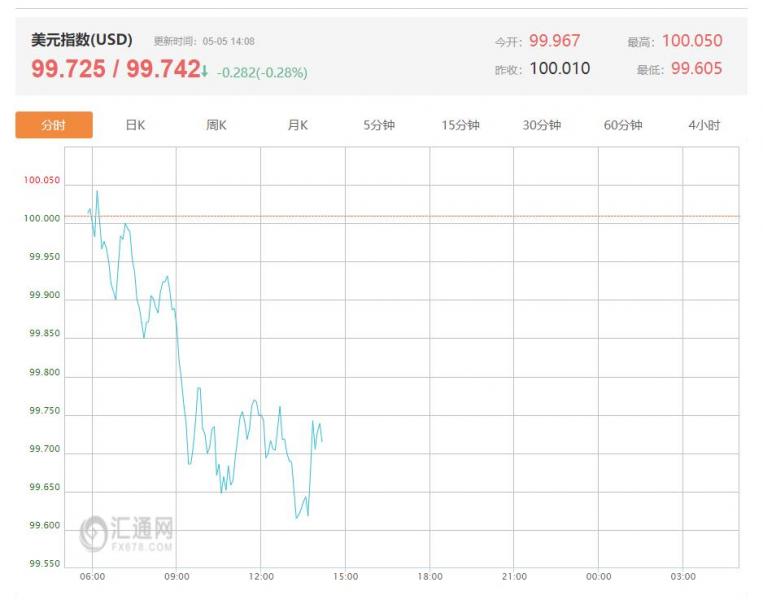This screenshot has width=763, height=600.
Task: Click the 最低 value 99.605
Action: pyautogui.click(x=696, y=68)
